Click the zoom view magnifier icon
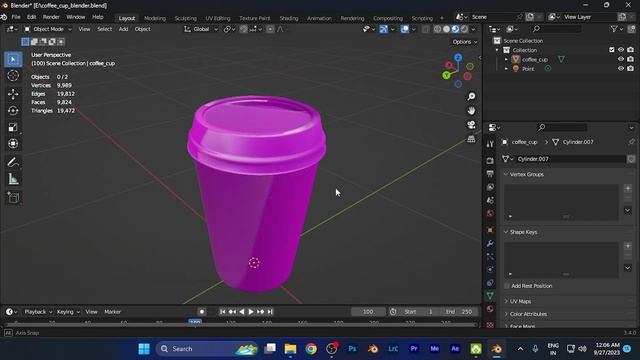Viewport: 640px width, 360px height. coord(471,96)
